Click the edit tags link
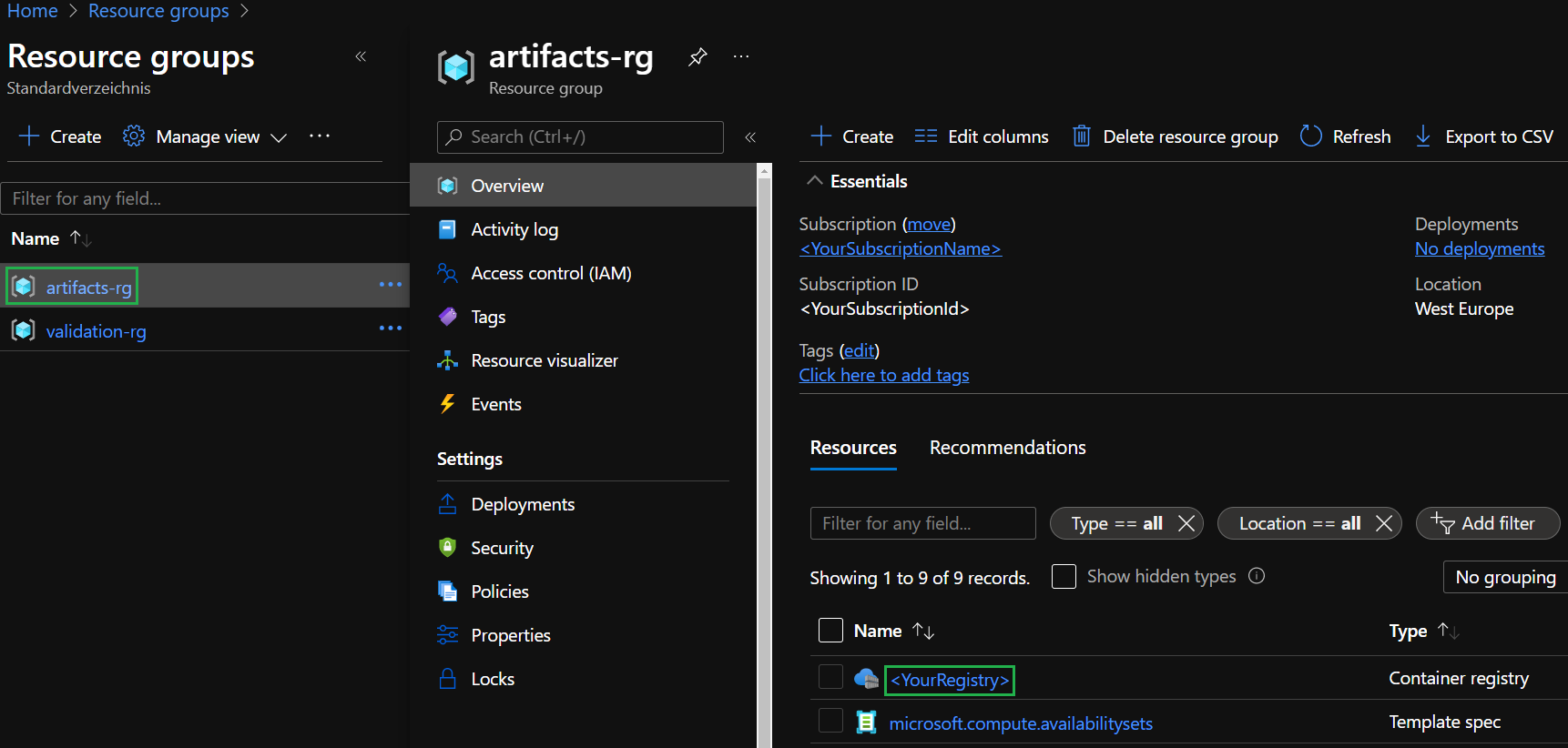 859,350
